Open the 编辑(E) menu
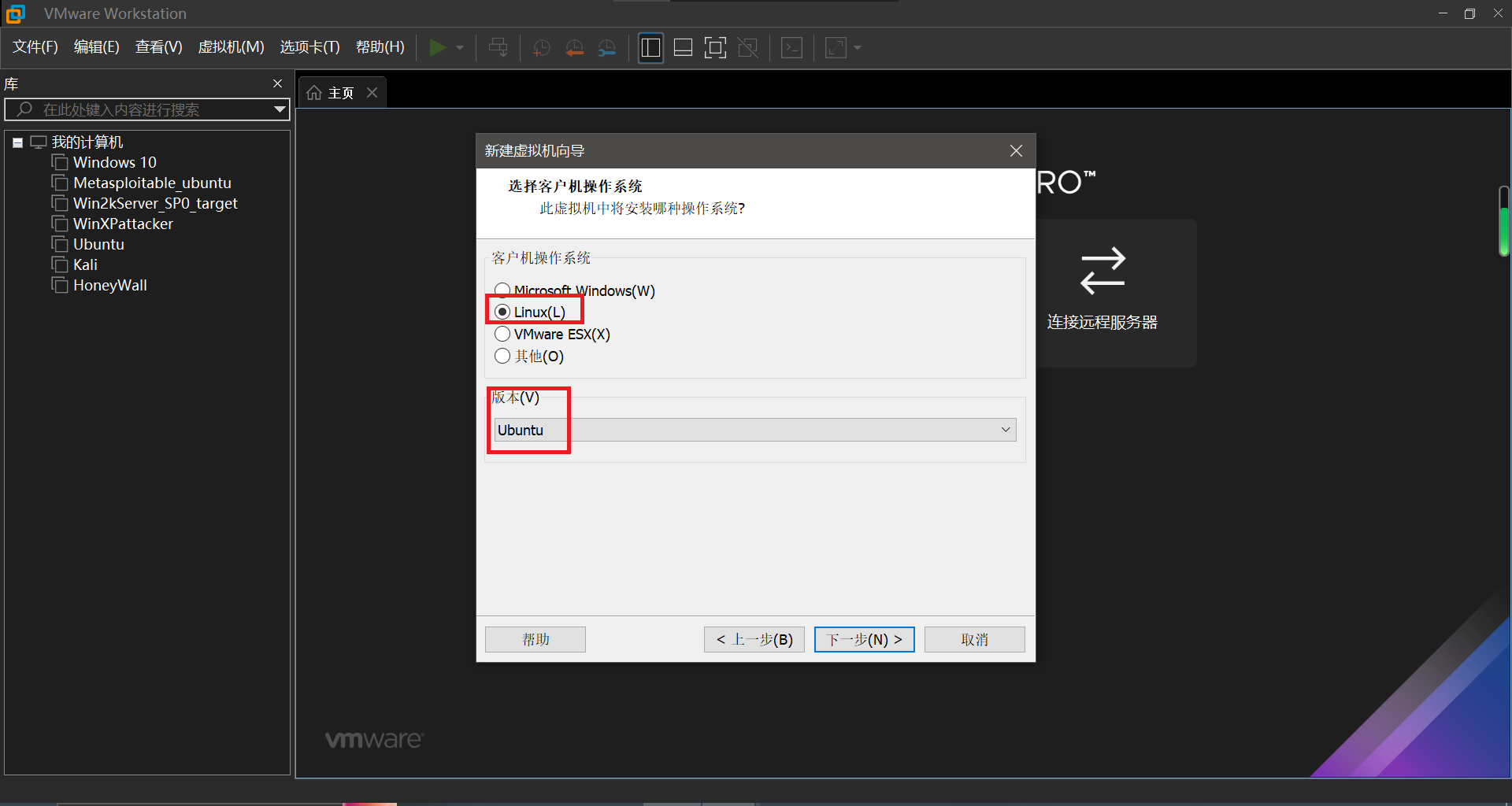1512x806 pixels. pyautogui.click(x=97, y=47)
